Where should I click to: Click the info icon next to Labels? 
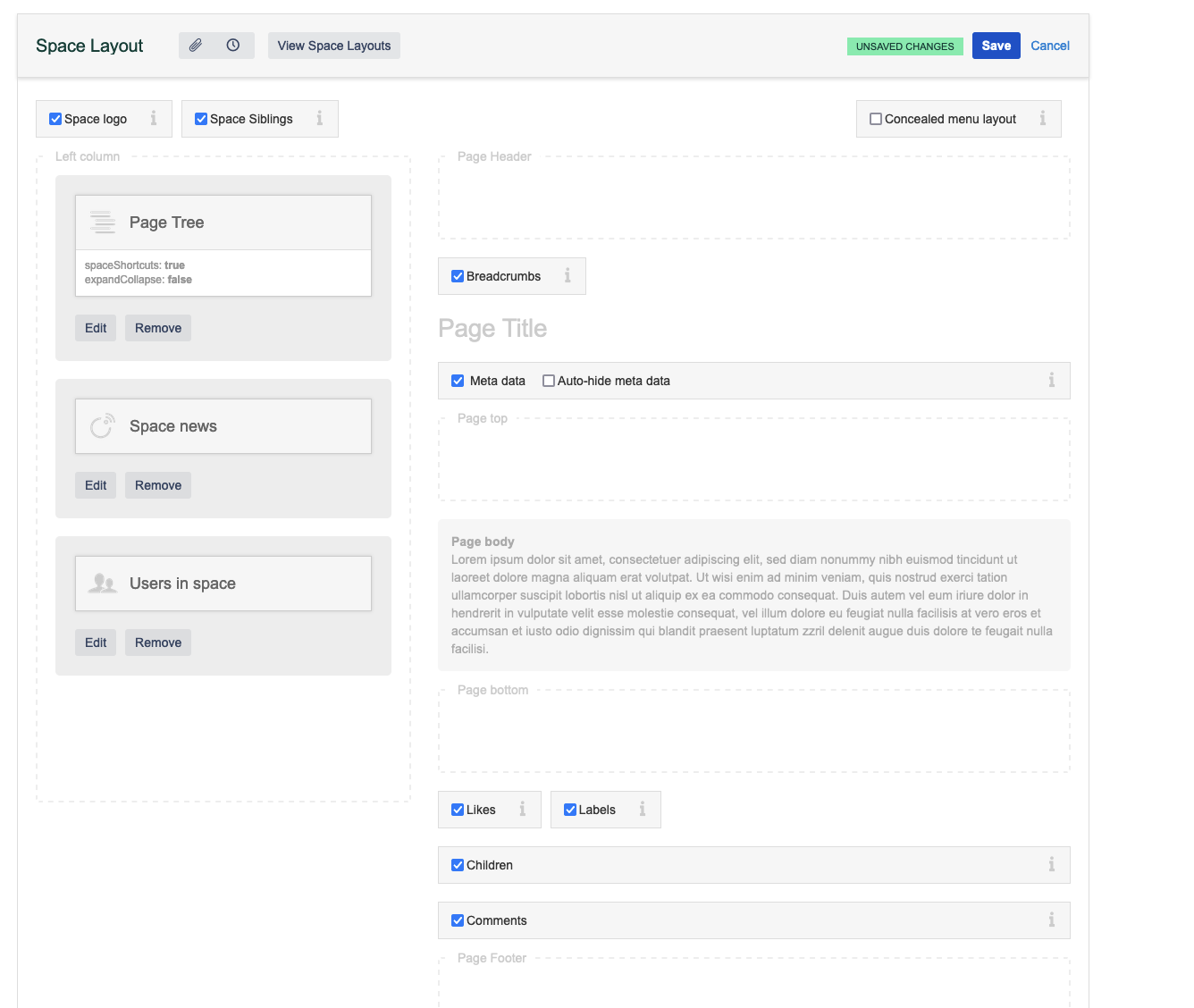pyautogui.click(x=643, y=809)
